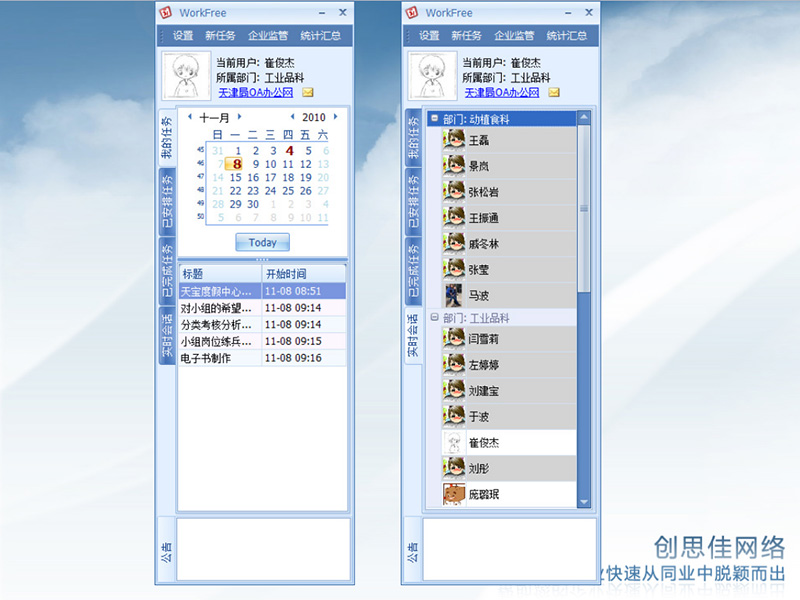
Task: Click avatar icon next to 闫雪莉
Action: click(x=454, y=339)
